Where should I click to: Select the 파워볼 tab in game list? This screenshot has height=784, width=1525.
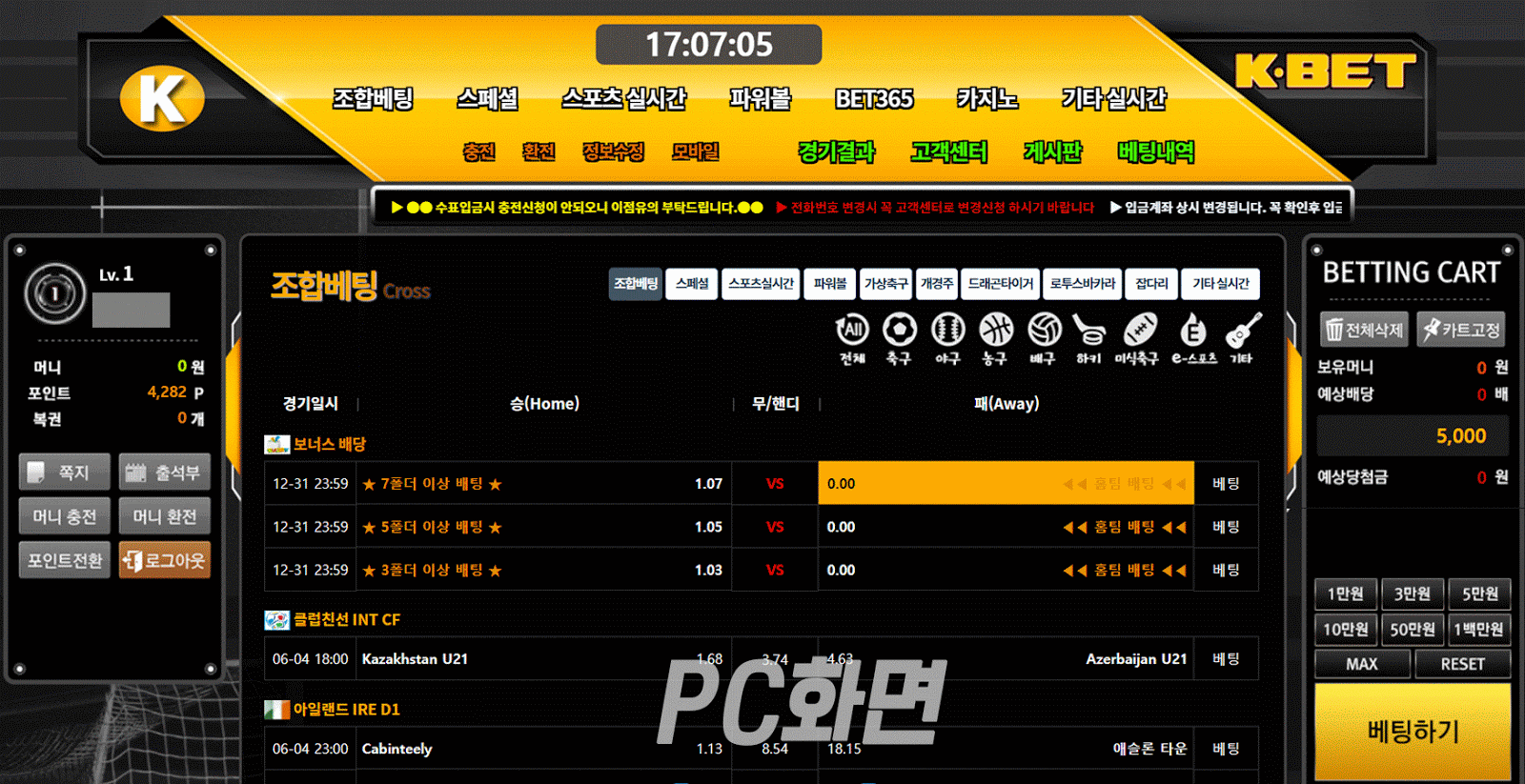tap(830, 284)
